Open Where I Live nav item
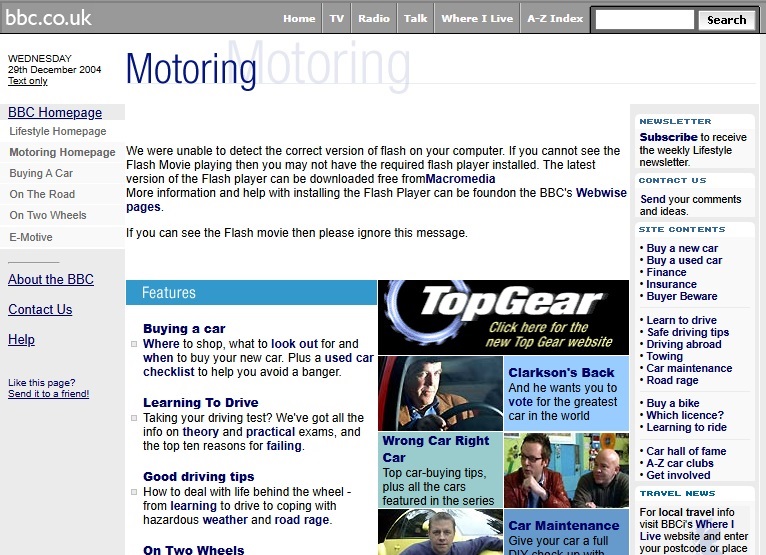Image resolution: width=766 pixels, height=555 pixels. [x=477, y=19]
